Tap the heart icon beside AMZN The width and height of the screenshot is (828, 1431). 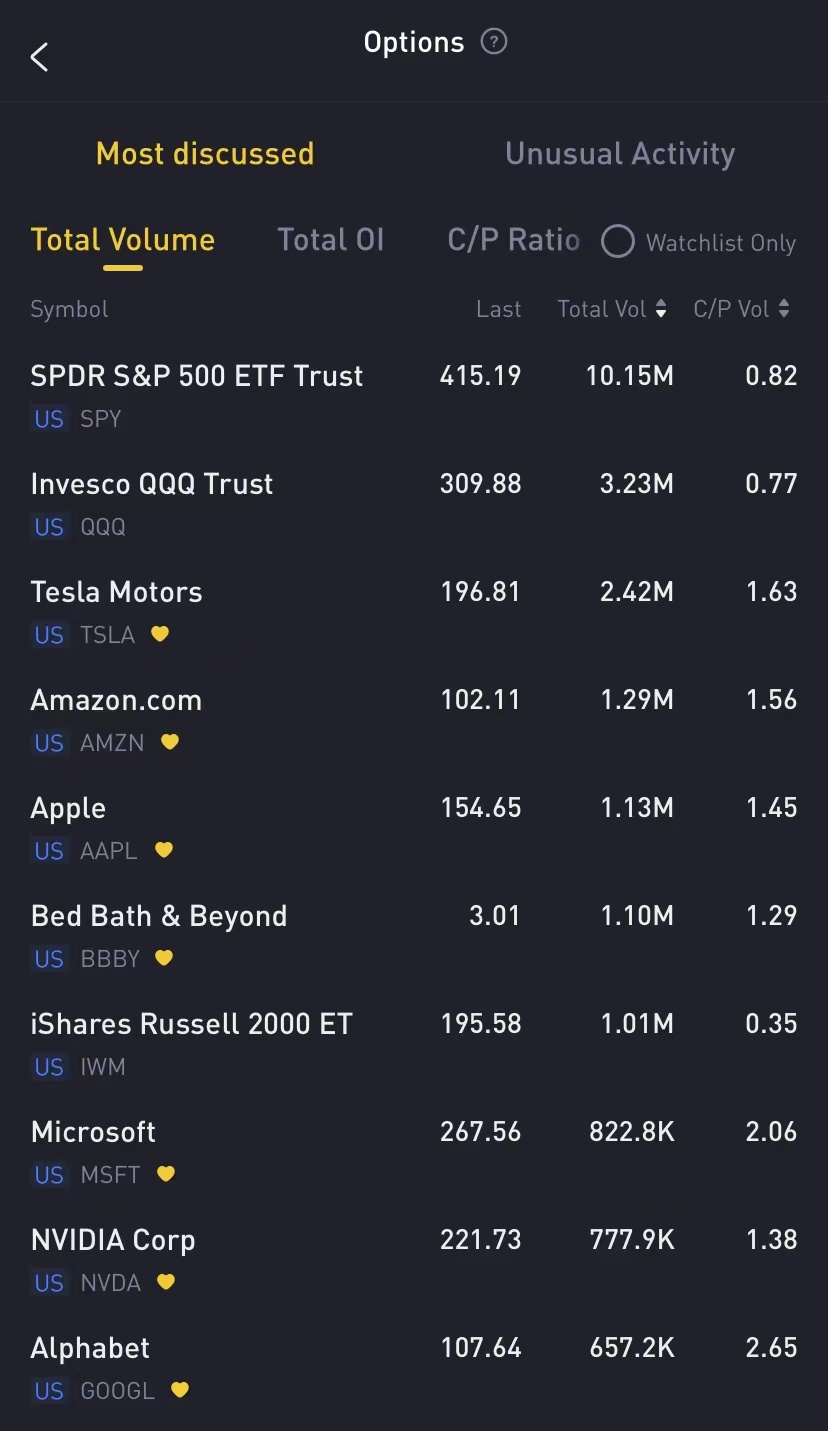point(170,742)
